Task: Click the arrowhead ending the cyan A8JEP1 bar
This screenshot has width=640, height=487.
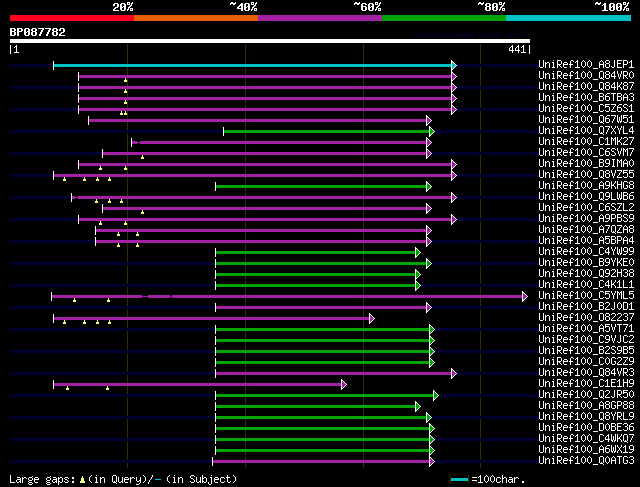Action: pos(453,65)
